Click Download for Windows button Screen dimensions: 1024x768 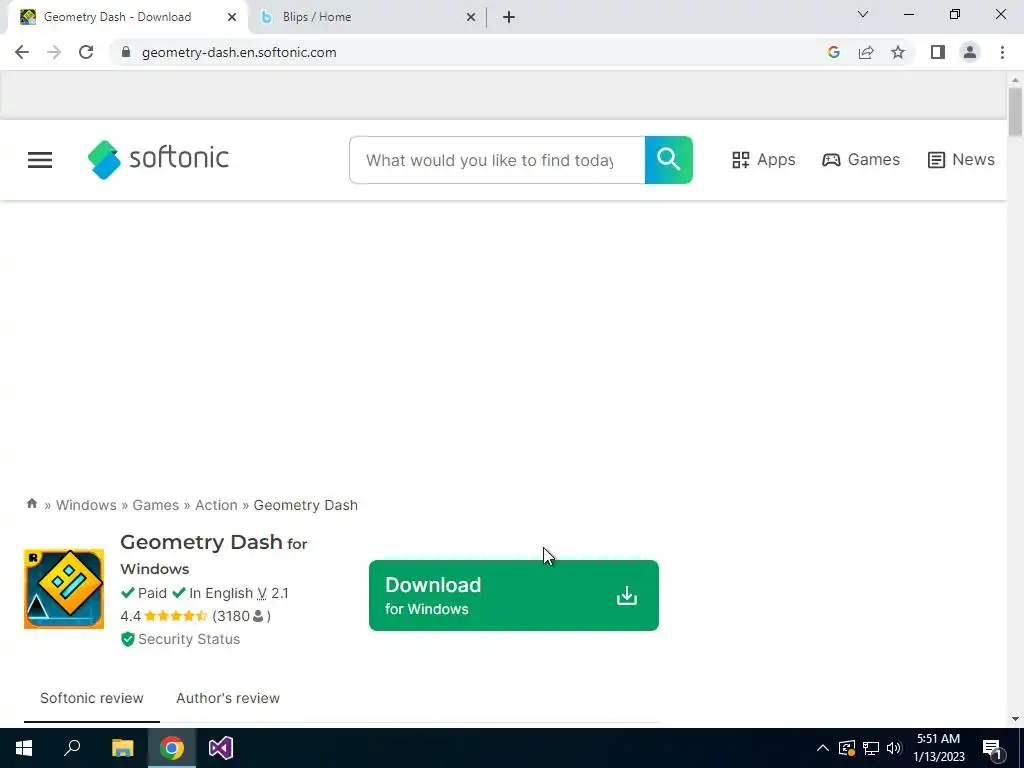tap(514, 596)
